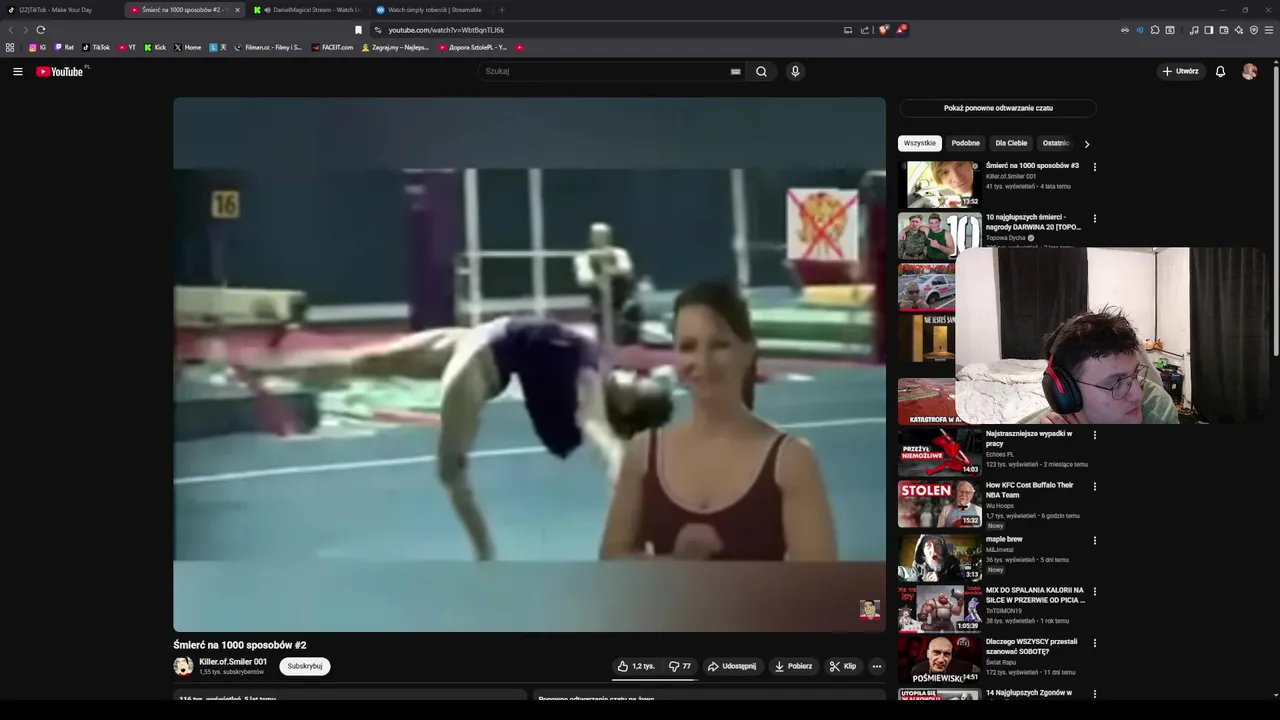Open options for 10 najgłupszych śmierci video
Viewport: 1280px width, 720px height.
pyautogui.click(x=1095, y=218)
